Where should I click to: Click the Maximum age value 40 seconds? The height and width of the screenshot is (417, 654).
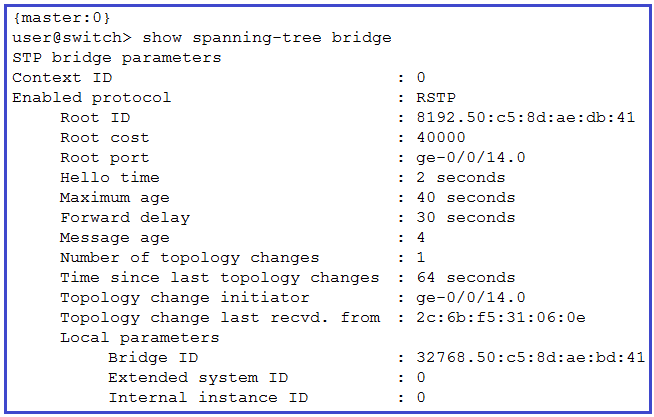pyautogui.click(x=466, y=197)
